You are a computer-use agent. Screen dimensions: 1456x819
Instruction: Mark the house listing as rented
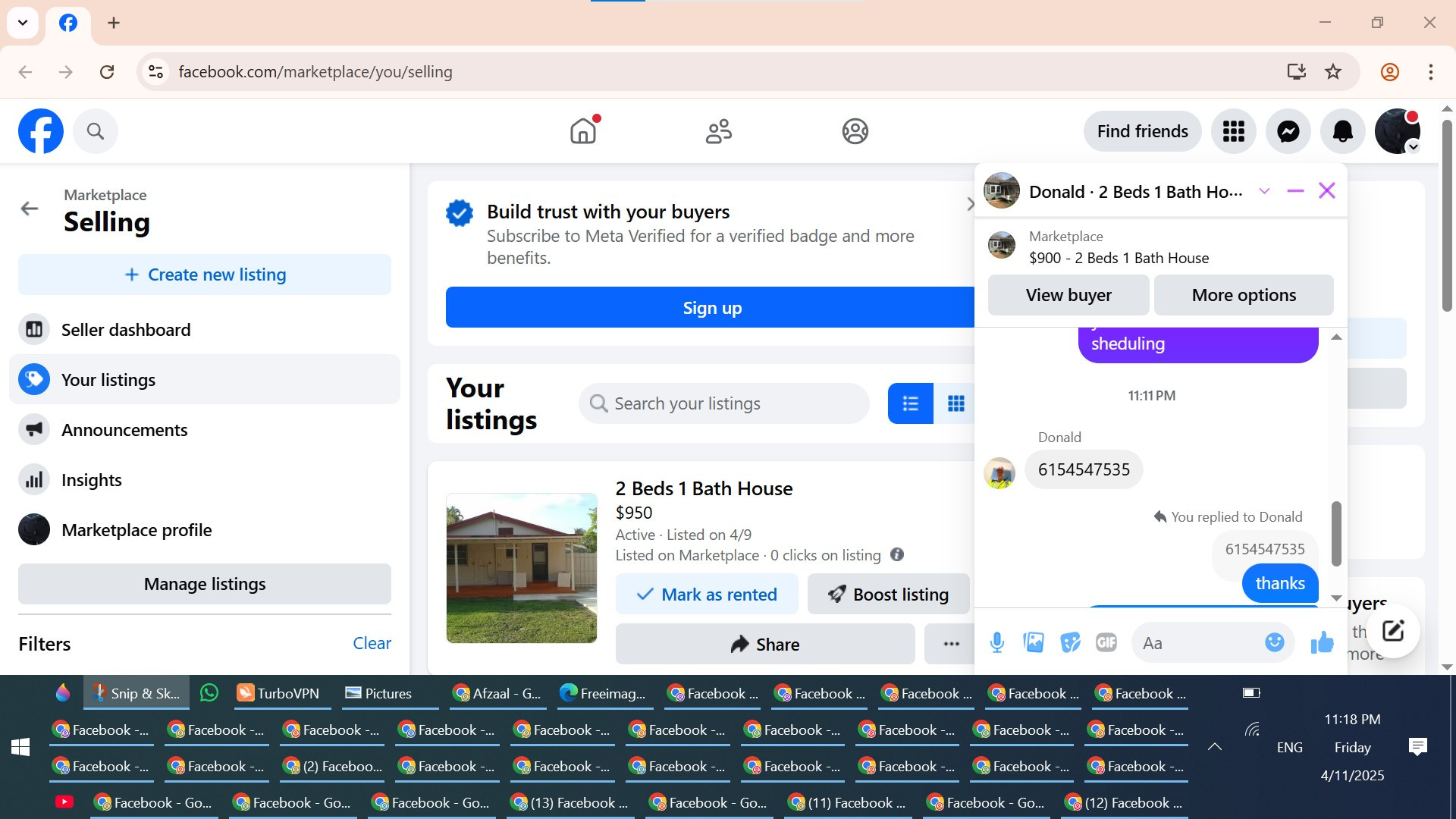707,594
